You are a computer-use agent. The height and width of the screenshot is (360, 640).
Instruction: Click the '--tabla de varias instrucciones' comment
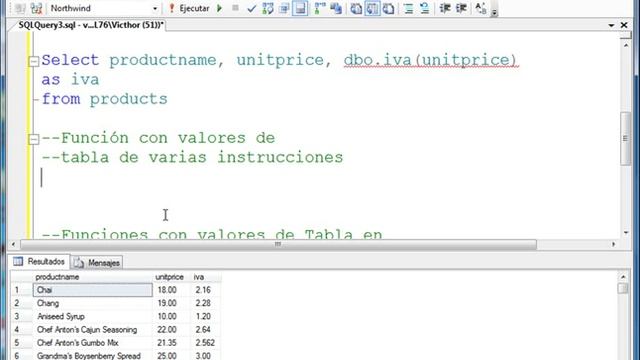pos(192,158)
